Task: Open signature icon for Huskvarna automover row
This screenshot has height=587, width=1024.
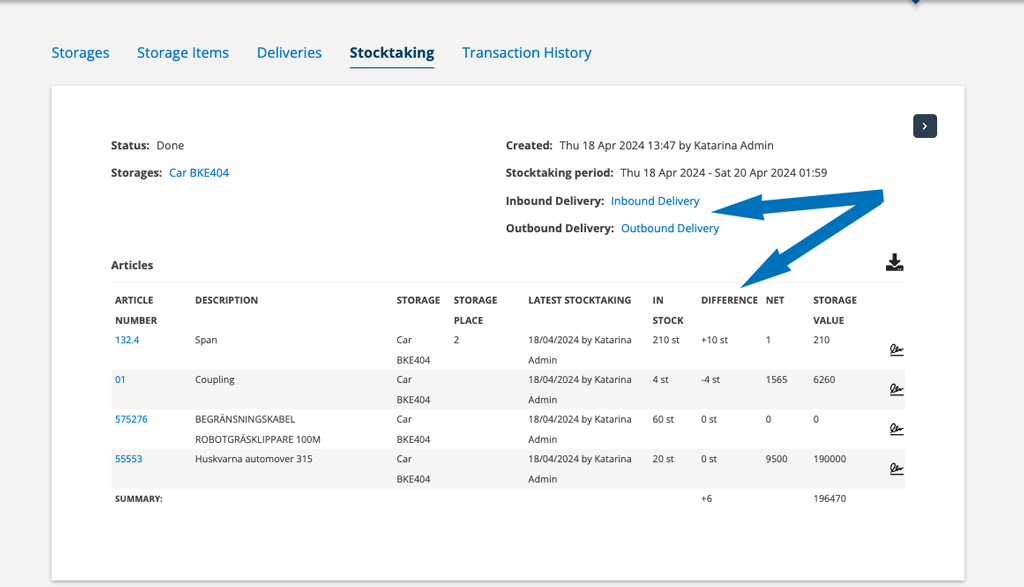Action: click(x=896, y=469)
